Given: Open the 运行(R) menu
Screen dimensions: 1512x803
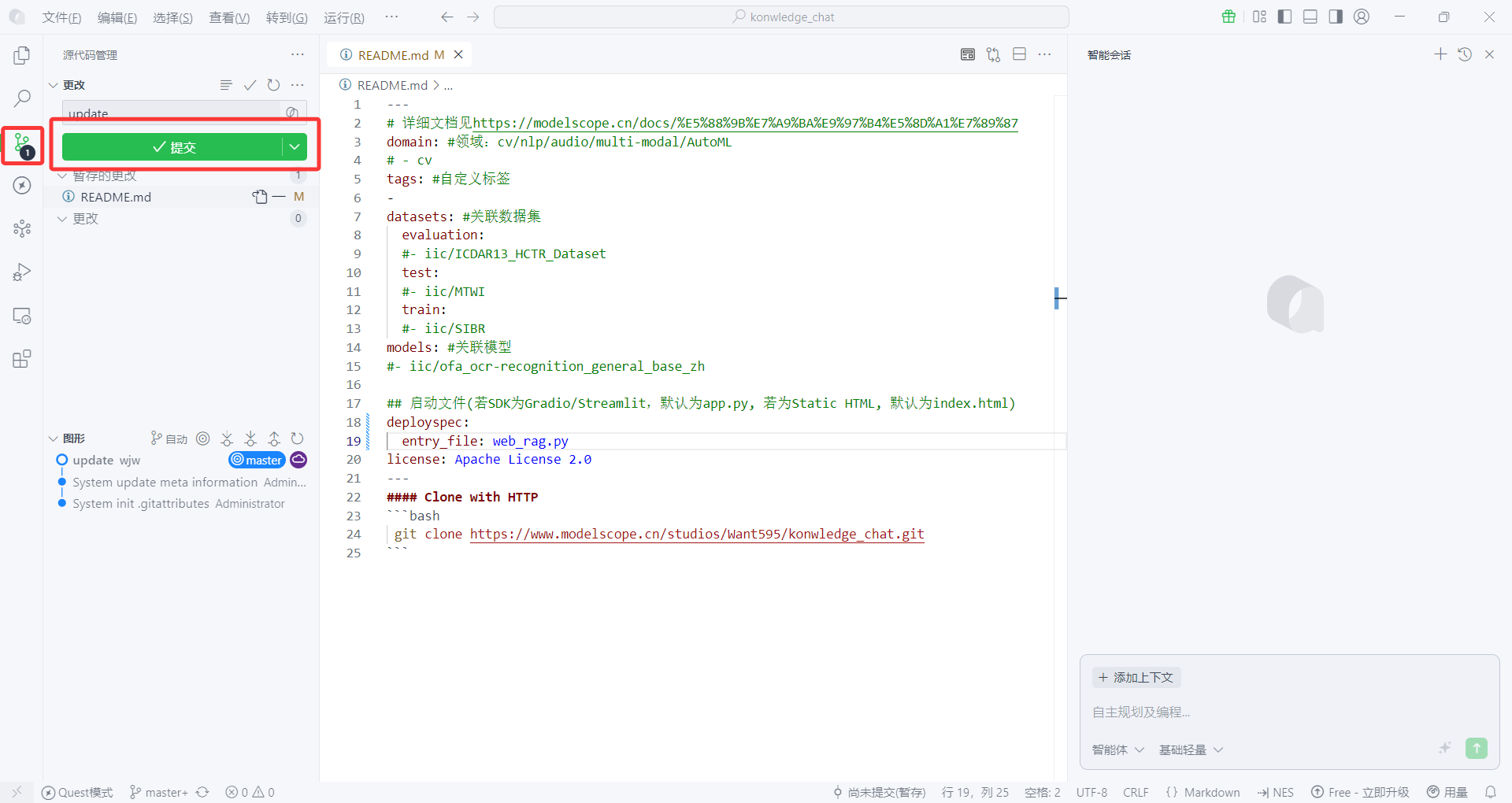Looking at the screenshot, I should tap(344, 17).
